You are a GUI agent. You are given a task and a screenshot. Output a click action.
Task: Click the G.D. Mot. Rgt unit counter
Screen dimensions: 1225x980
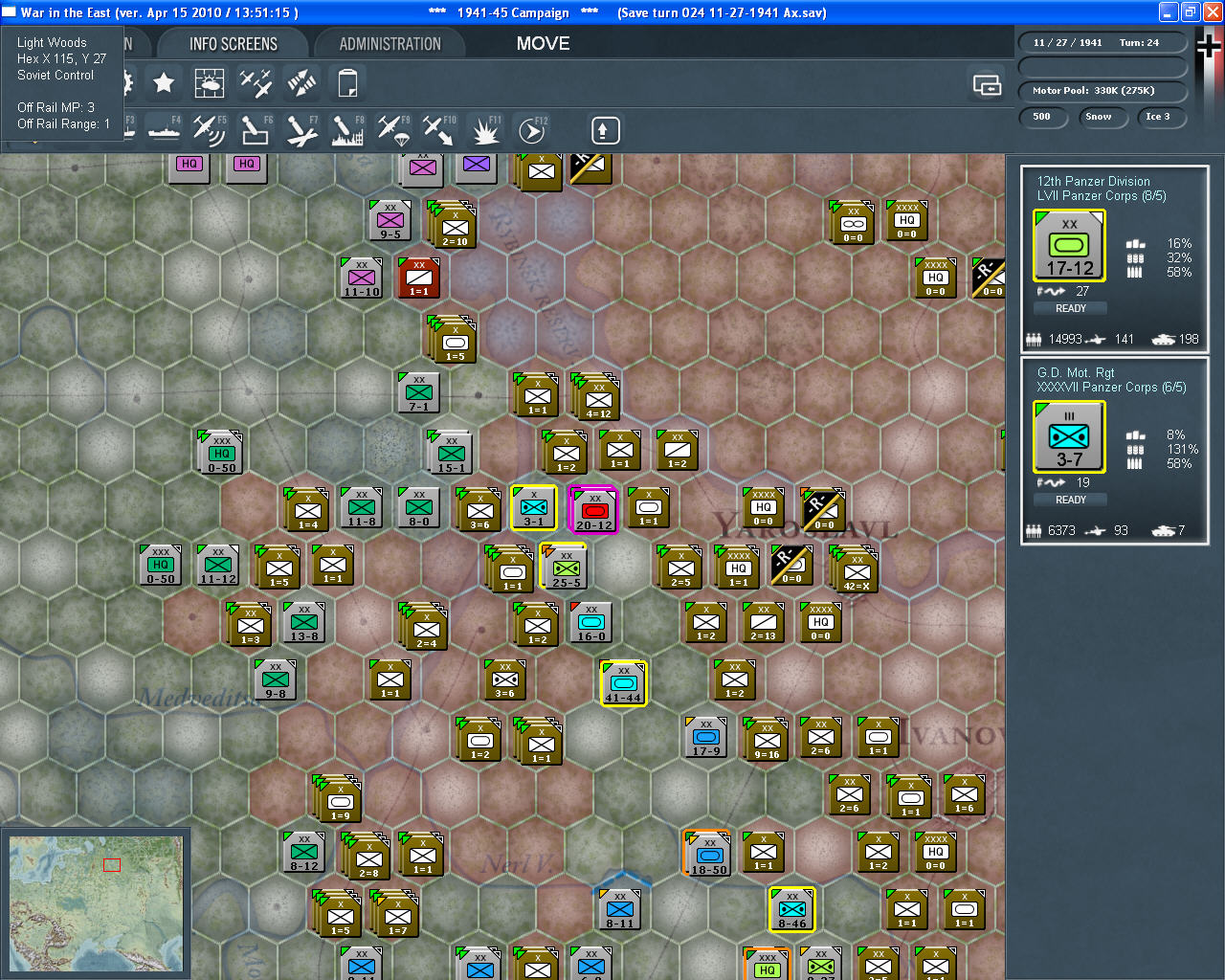click(1069, 437)
